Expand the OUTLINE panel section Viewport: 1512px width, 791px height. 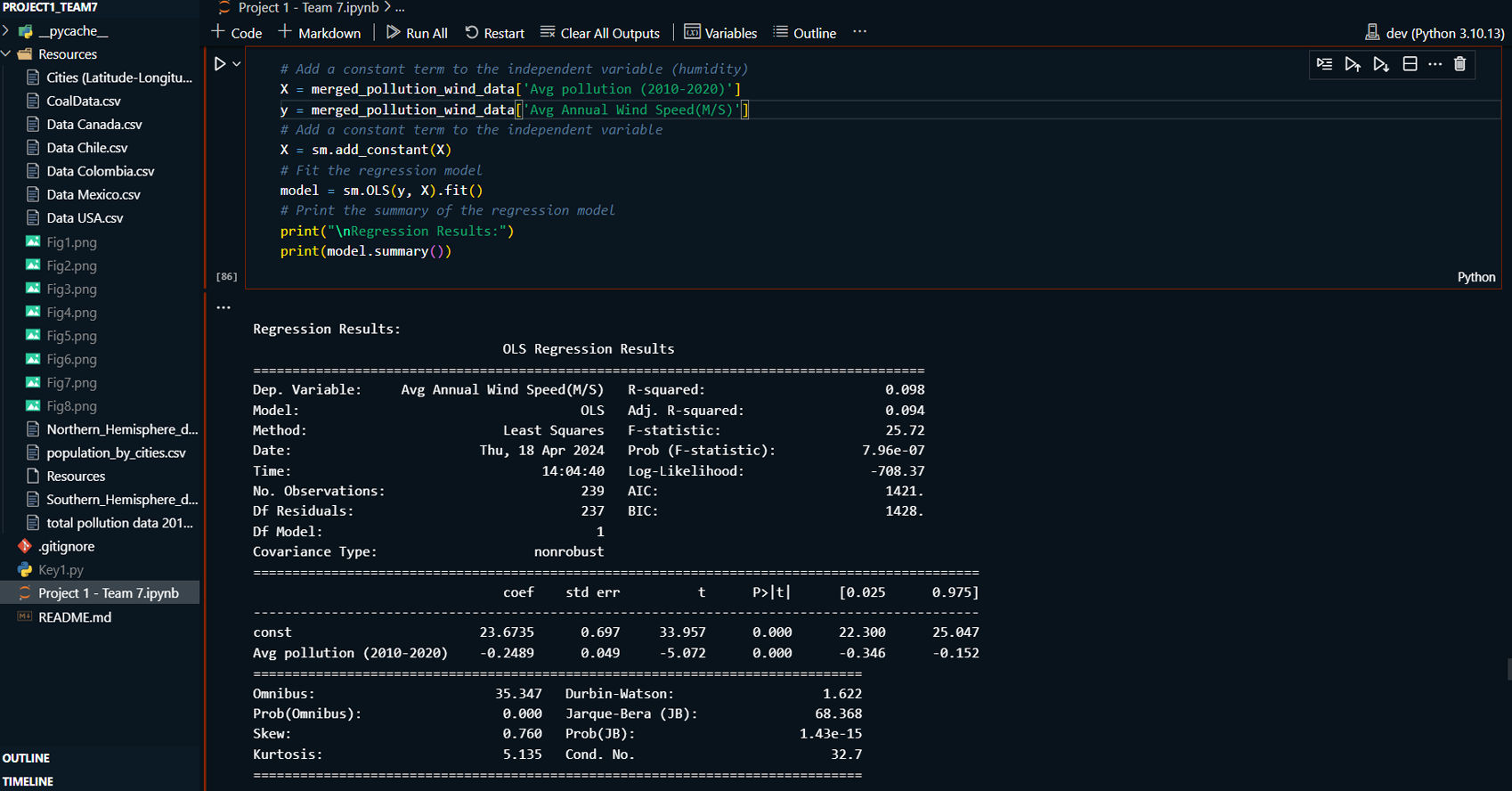27,758
